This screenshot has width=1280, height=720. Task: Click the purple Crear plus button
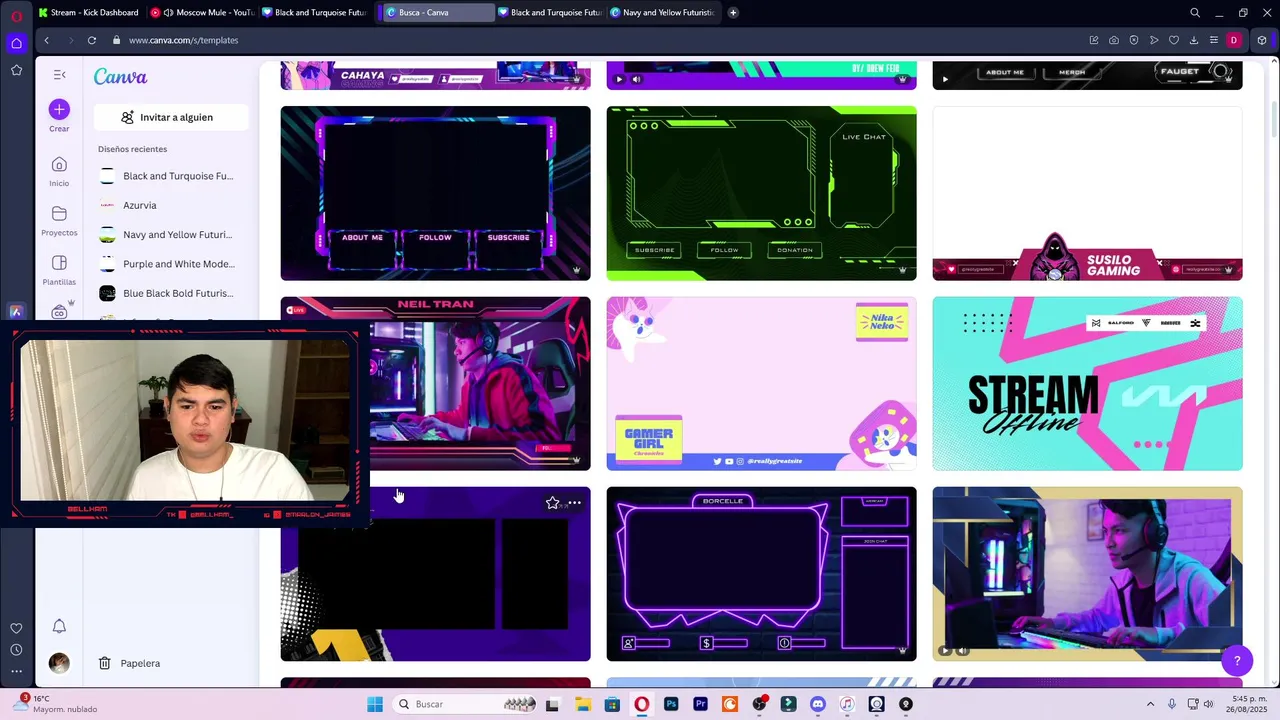click(59, 109)
